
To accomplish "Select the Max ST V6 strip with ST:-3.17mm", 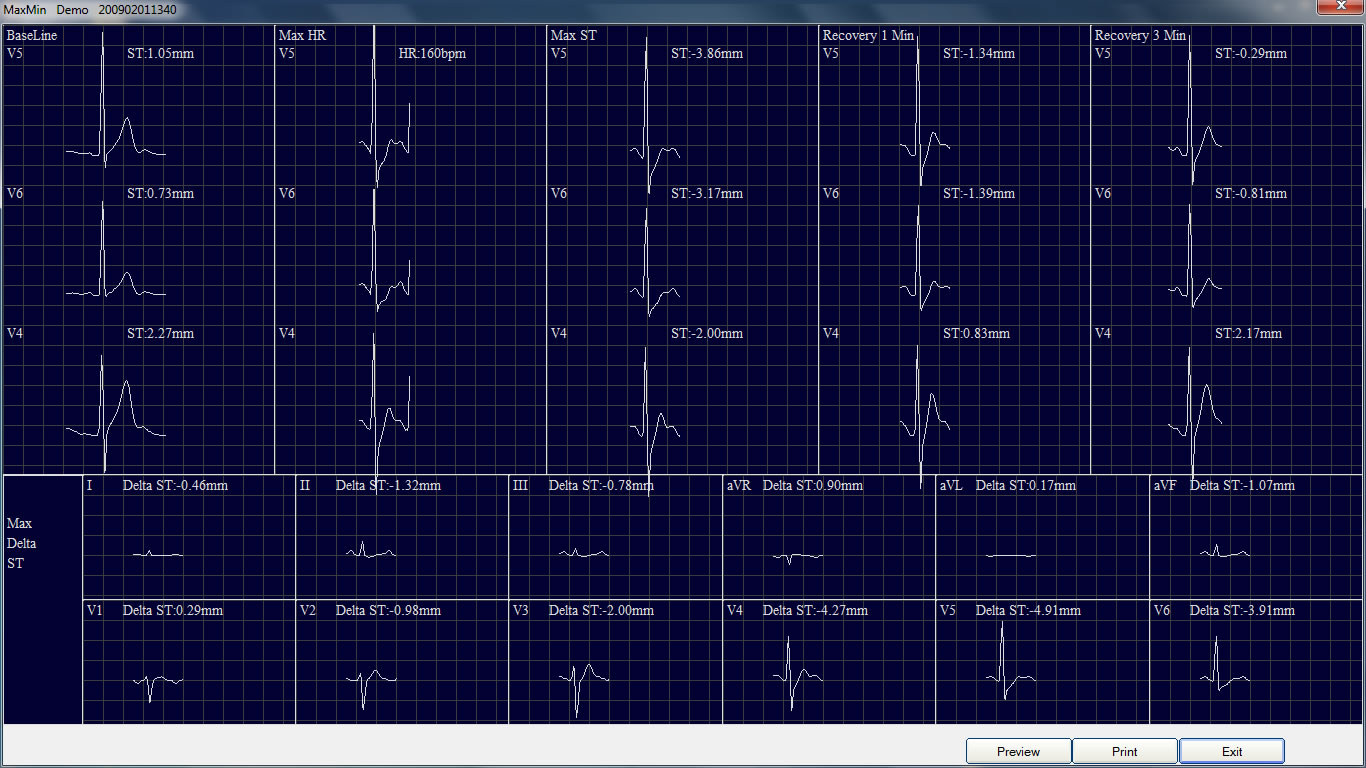I will pos(650,265).
